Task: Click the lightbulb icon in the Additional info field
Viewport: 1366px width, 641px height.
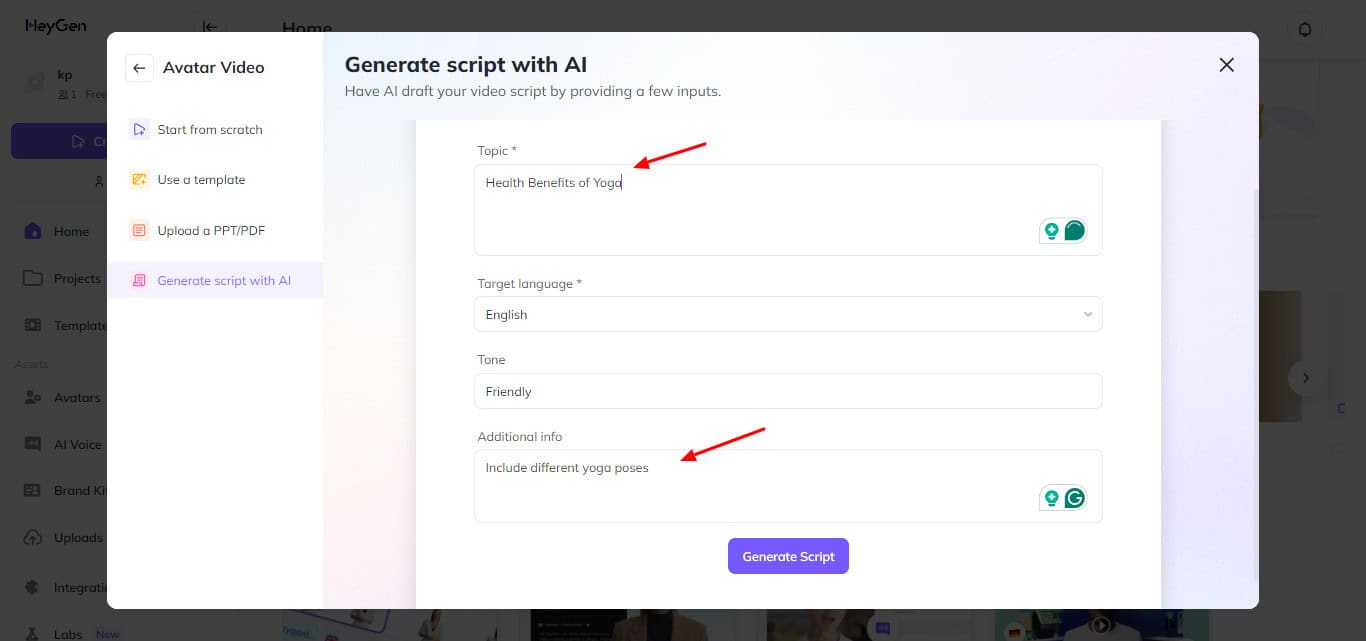Action: 1051,498
